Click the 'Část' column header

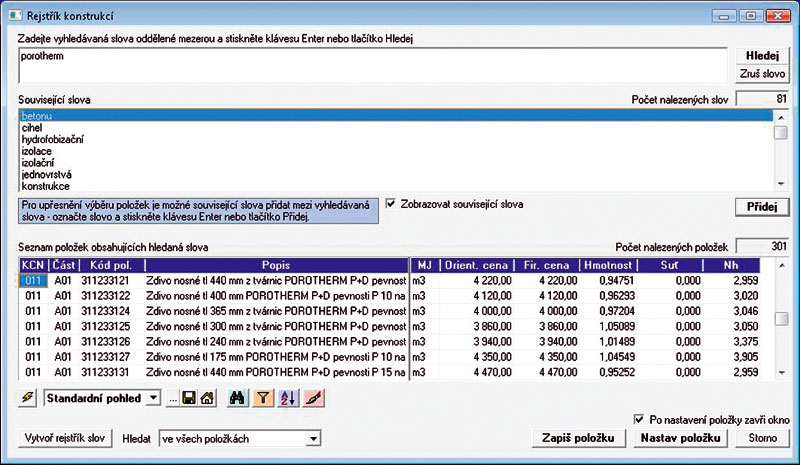pyautogui.click(x=63, y=265)
